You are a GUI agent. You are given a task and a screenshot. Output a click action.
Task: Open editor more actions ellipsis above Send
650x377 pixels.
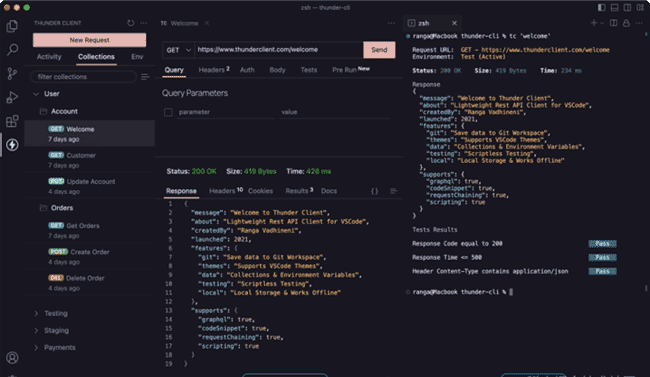coord(391,23)
